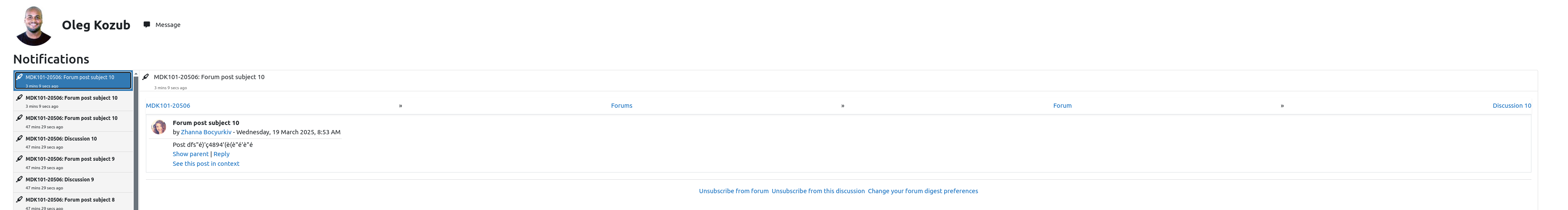Click feather icon of second Forum post subject 10
Viewport: 1568px width, 210px height.
click(19, 97)
